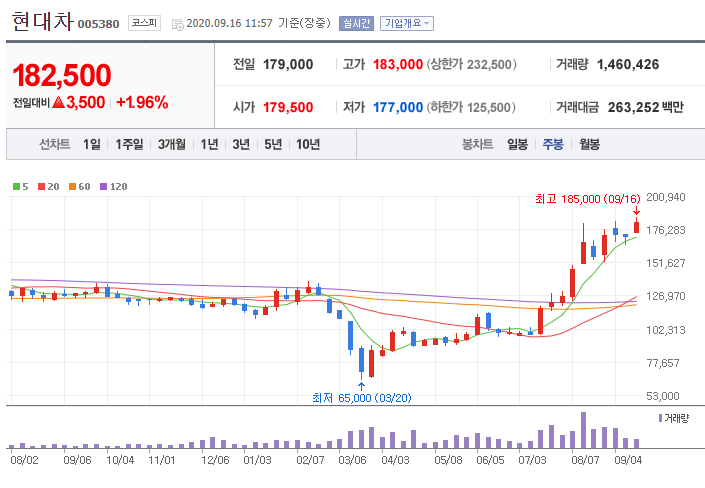Viewport: 705px width, 488px height.
Task: Click the 08/02 date axis label
Action: [24, 460]
